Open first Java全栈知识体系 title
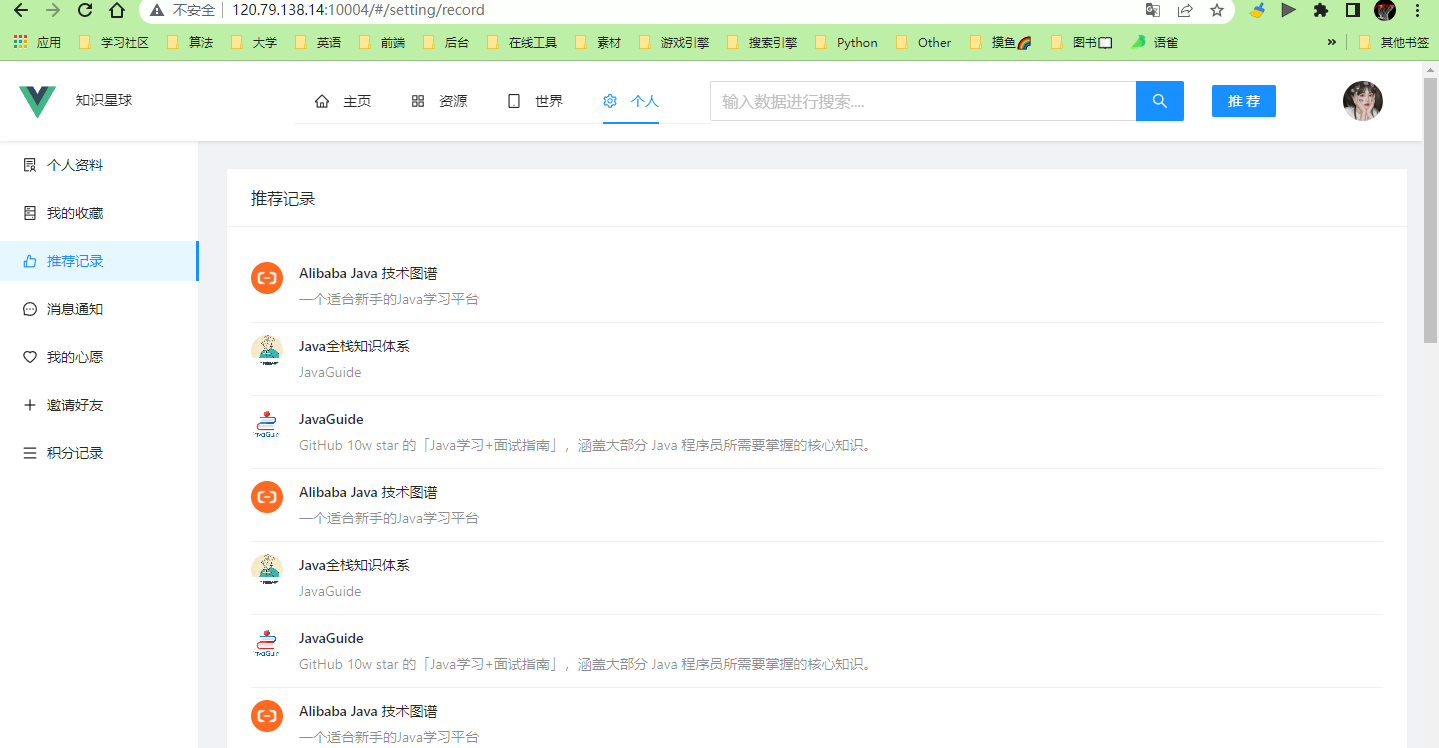 point(354,346)
